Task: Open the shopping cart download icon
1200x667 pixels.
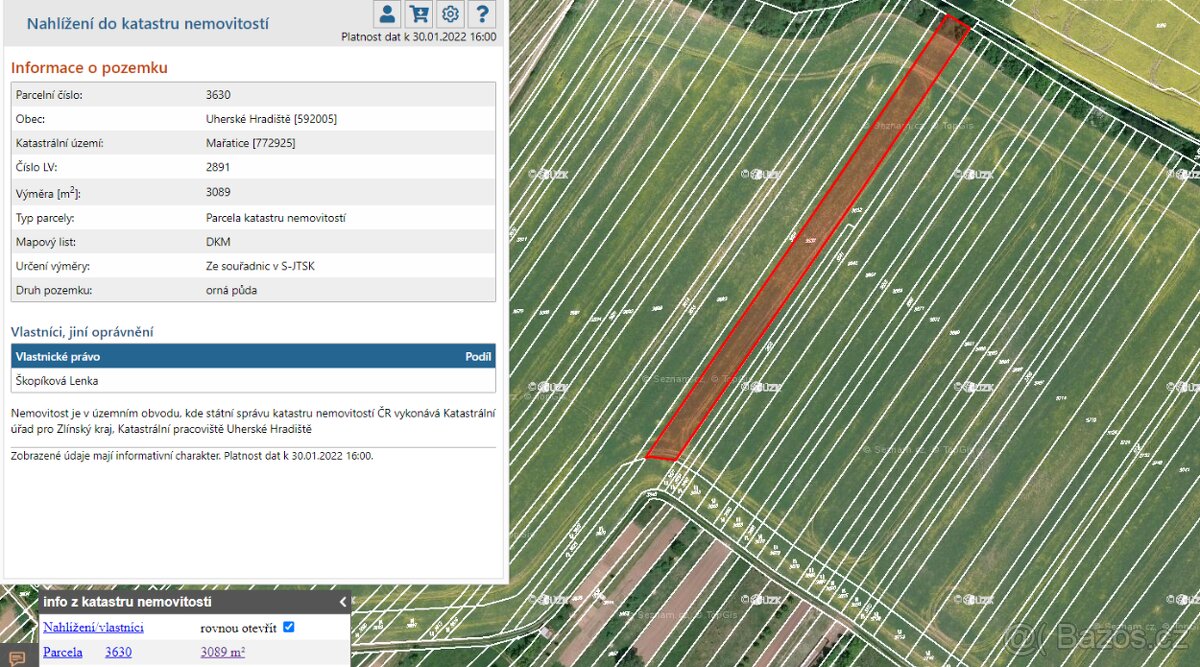Action: click(x=419, y=14)
